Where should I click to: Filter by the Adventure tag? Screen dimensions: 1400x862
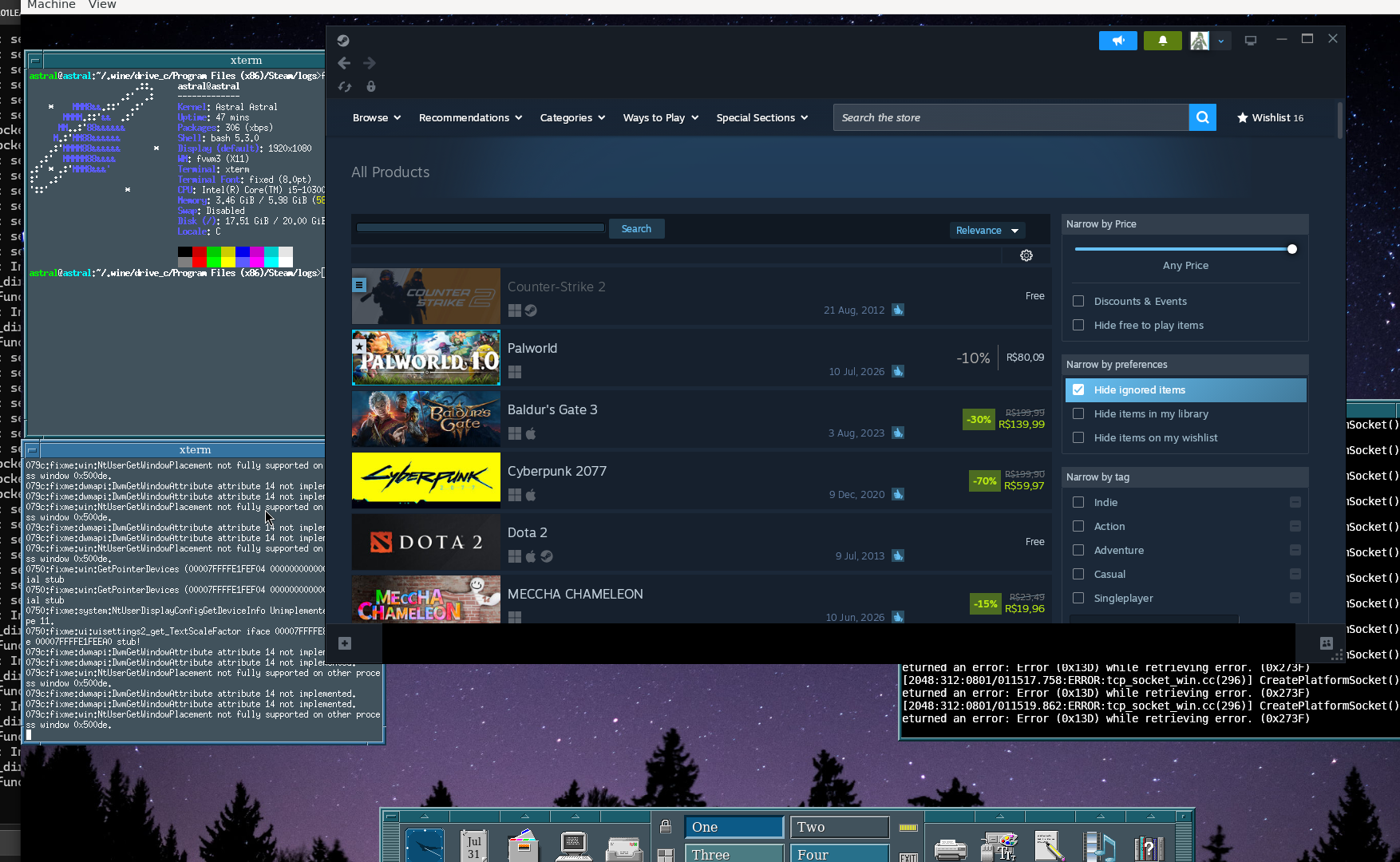coord(1078,550)
